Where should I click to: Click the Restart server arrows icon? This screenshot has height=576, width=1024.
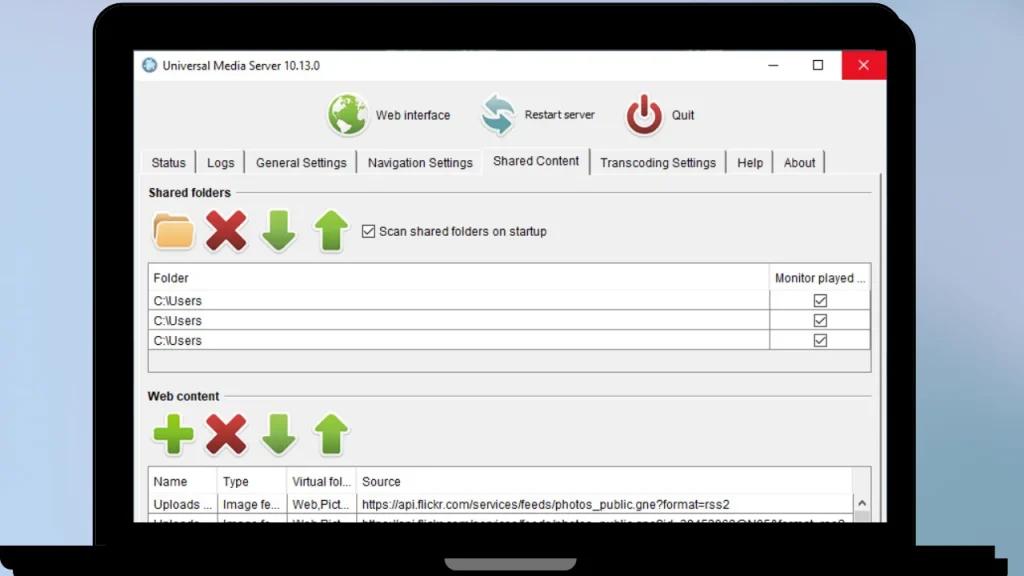click(x=498, y=114)
